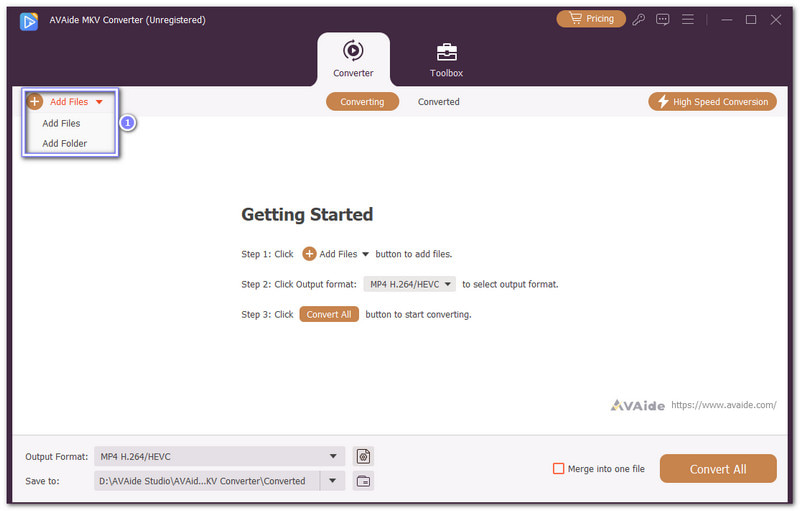Screen dimensions: 800x511
Task: Open the hamburger menu icon
Action: point(688,19)
